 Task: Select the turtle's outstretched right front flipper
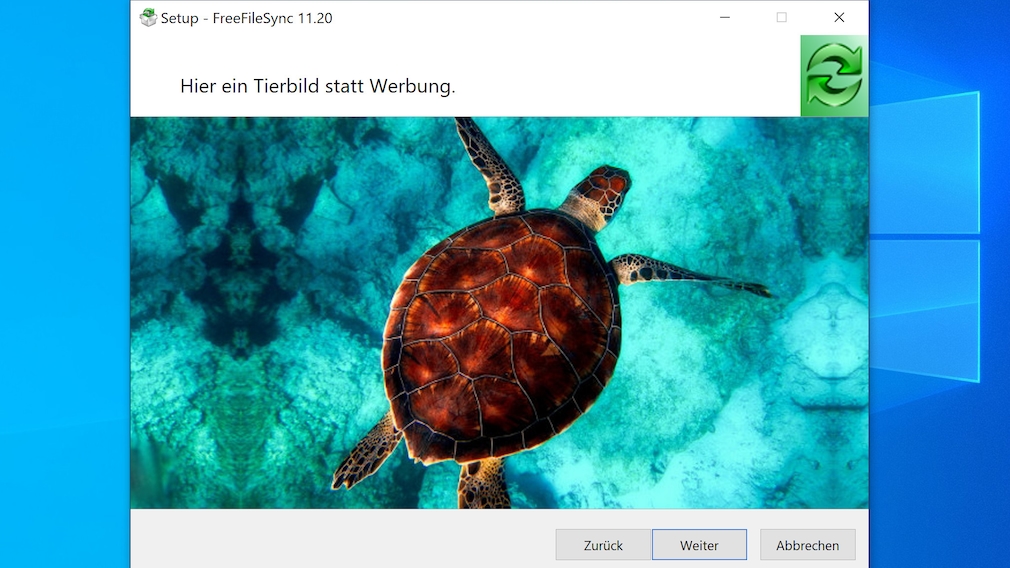(689, 274)
